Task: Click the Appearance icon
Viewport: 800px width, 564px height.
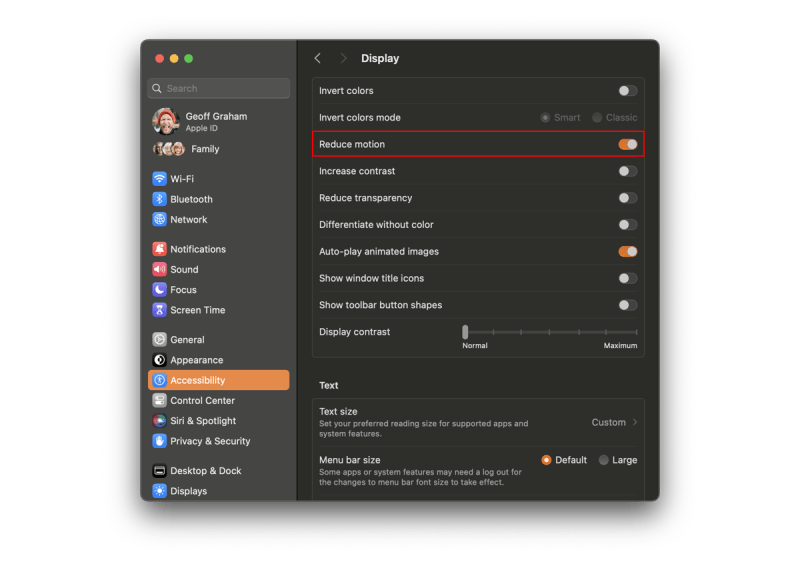Action: (159, 360)
